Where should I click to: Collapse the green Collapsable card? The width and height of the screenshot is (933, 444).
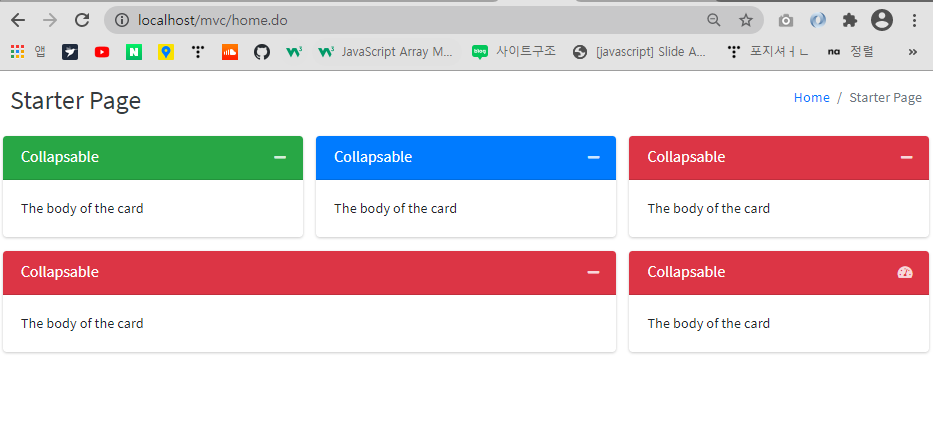coord(280,157)
